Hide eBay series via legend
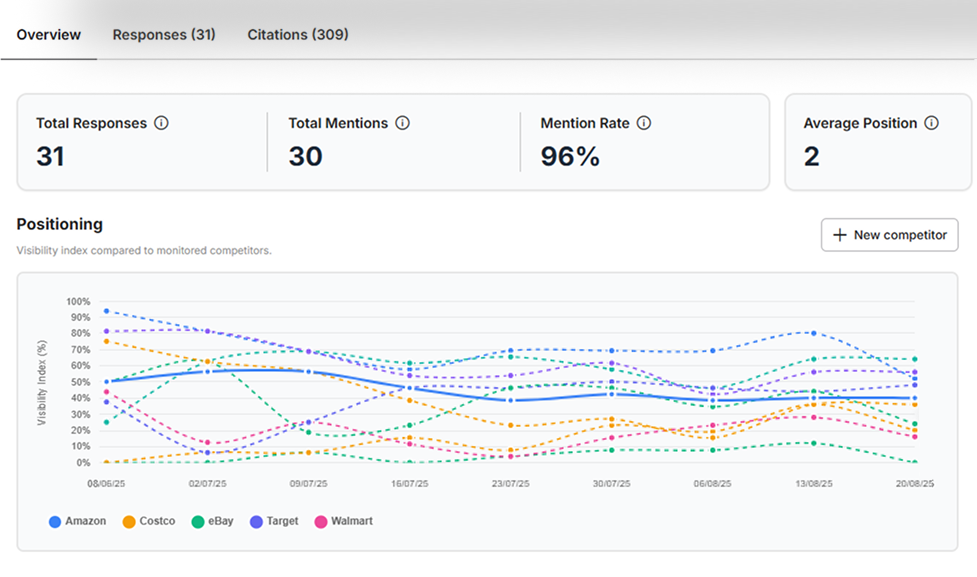Screen dimensions: 977x577 pyautogui.click(x=219, y=522)
